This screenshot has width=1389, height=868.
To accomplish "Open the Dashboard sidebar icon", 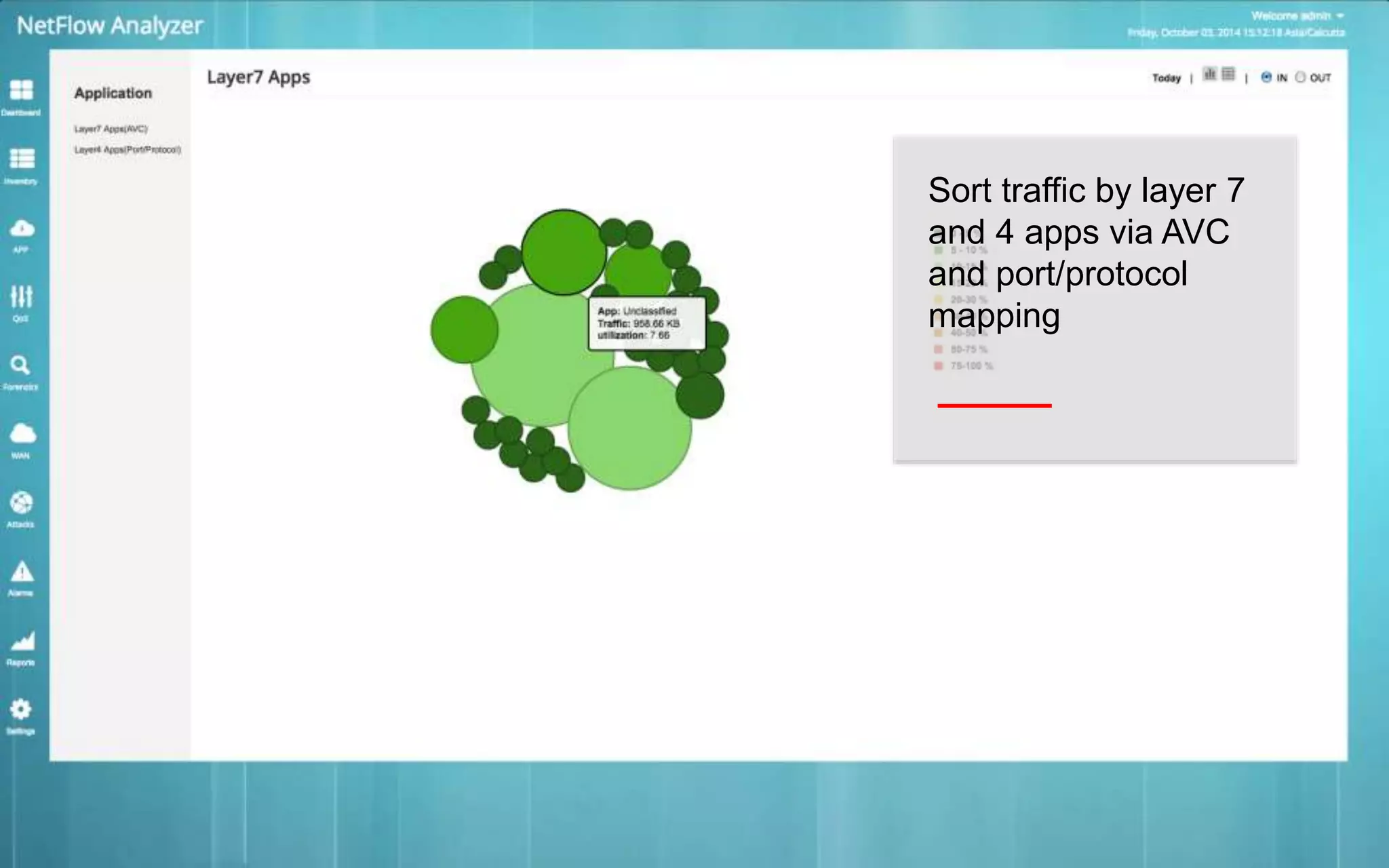I will point(21,90).
